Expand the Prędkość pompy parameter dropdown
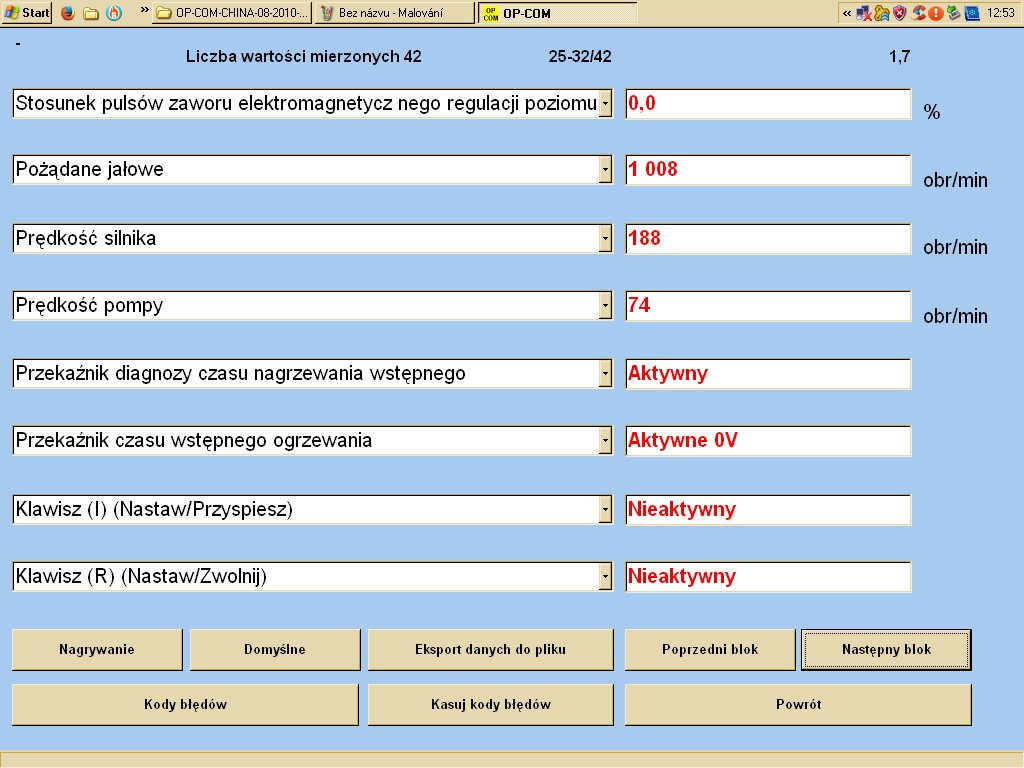 pos(605,306)
